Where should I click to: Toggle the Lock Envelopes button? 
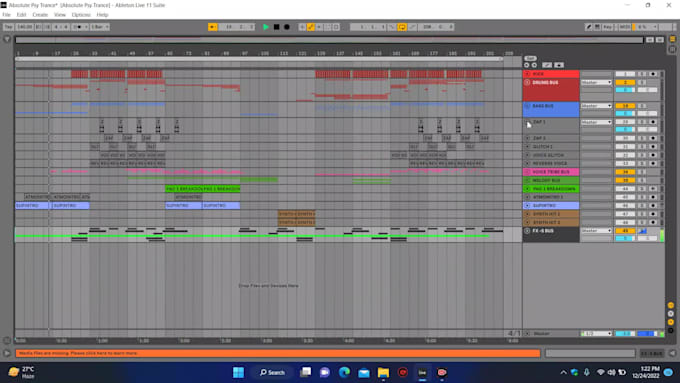tap(559, 65)
